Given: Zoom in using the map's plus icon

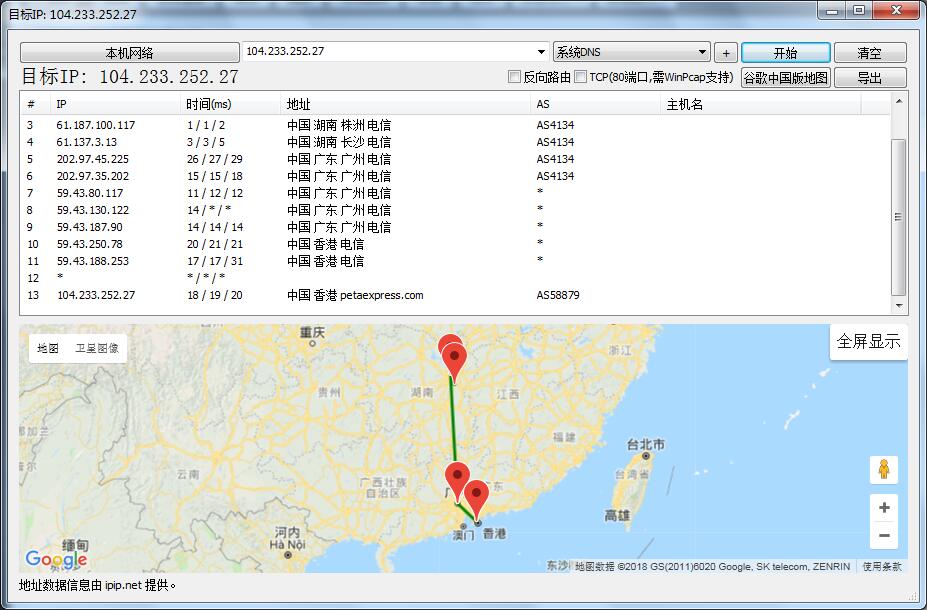Looking at the screenshot, I should point(884,507).
